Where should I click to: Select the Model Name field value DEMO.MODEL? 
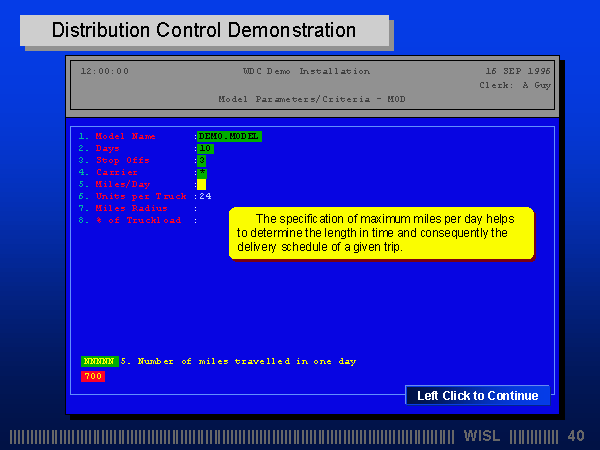pos(229,137)
